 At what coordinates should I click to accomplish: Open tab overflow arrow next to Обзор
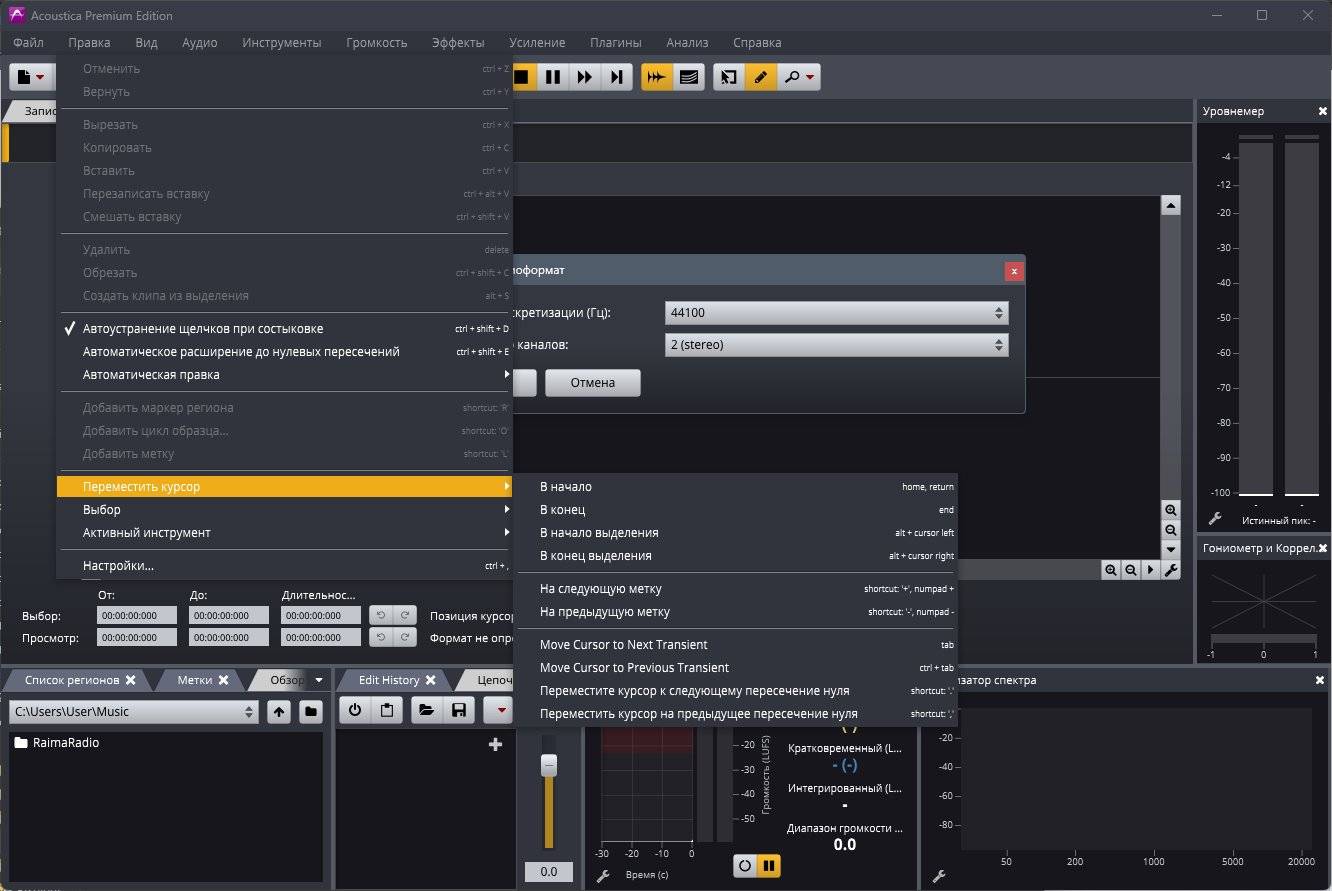[x=319, y=680]
